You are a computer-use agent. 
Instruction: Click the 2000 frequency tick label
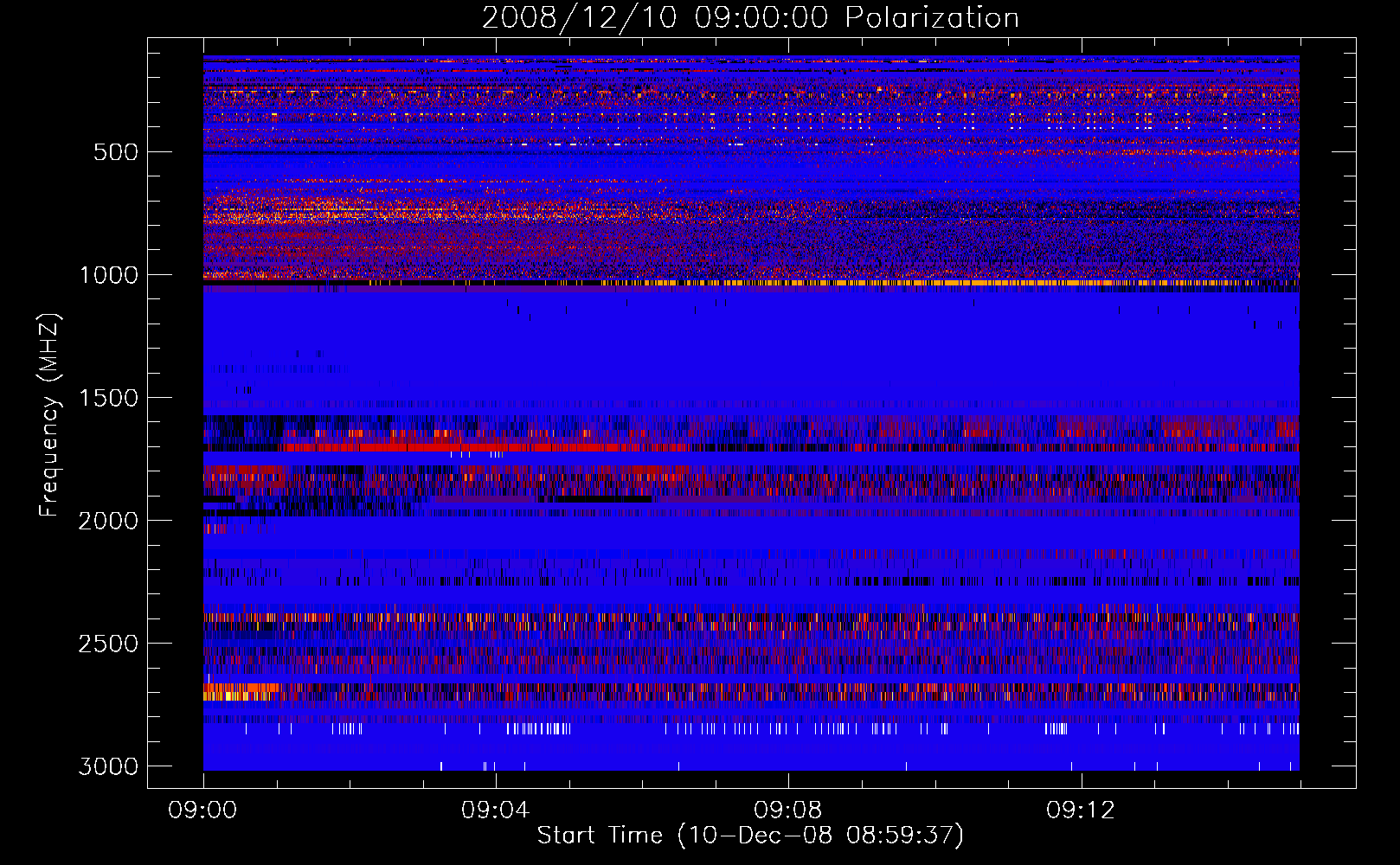(109, 522)
